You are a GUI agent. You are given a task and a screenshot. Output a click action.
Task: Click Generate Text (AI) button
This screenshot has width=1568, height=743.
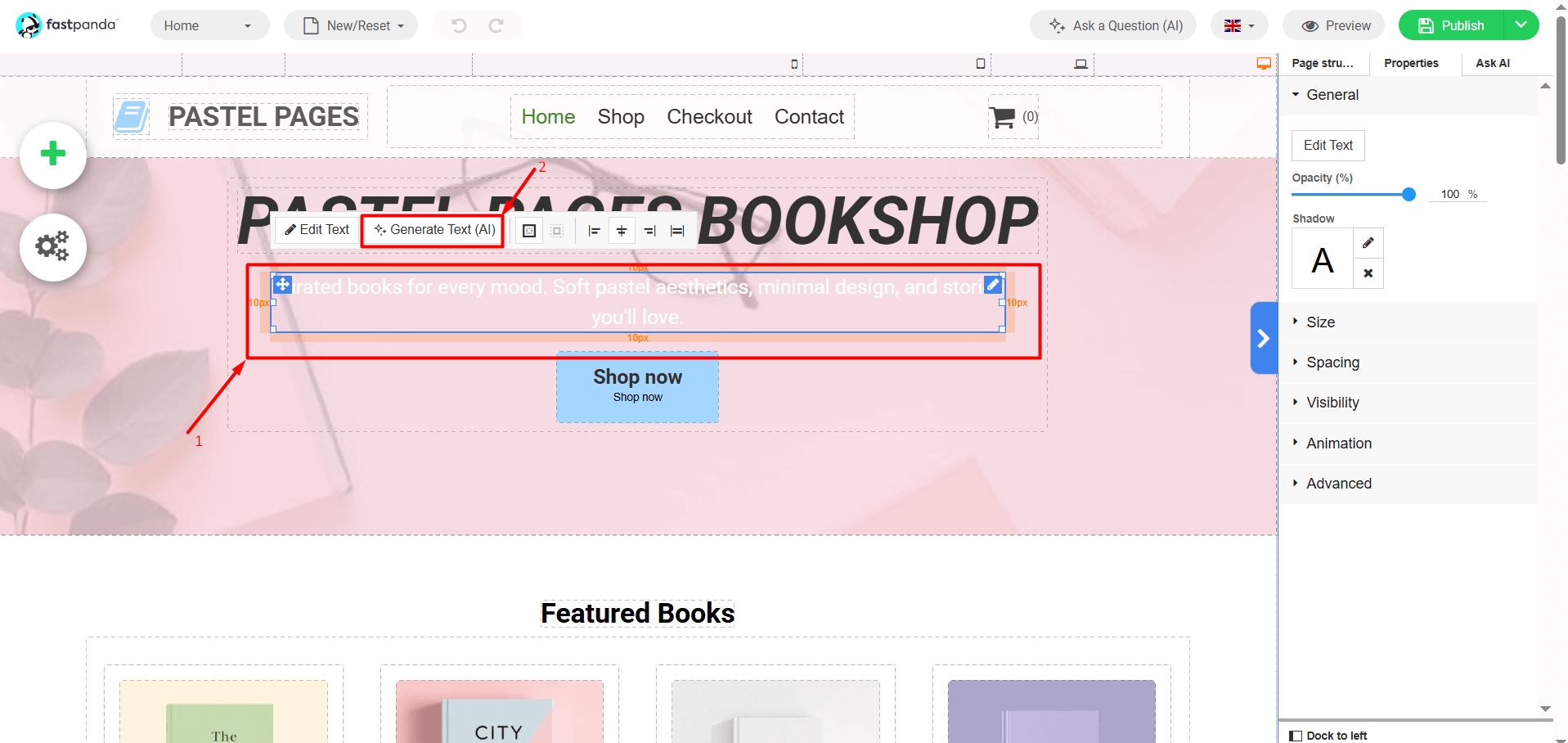click(x=434, y=230)
